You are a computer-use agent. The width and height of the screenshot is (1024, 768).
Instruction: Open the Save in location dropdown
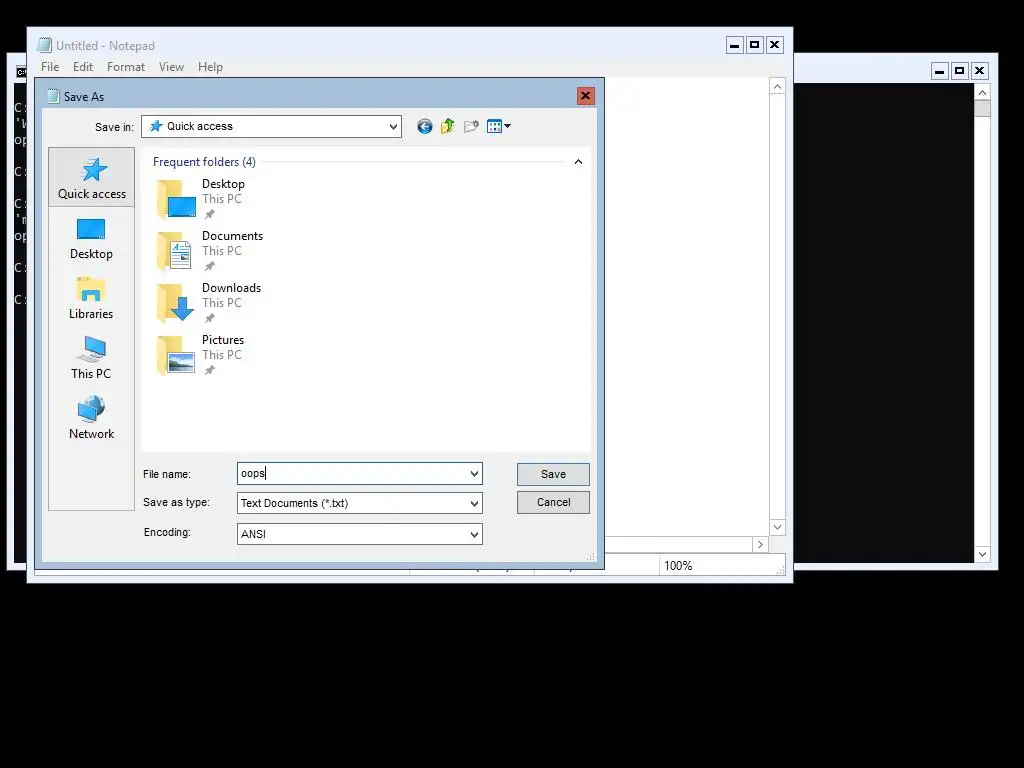coord(393,127)
